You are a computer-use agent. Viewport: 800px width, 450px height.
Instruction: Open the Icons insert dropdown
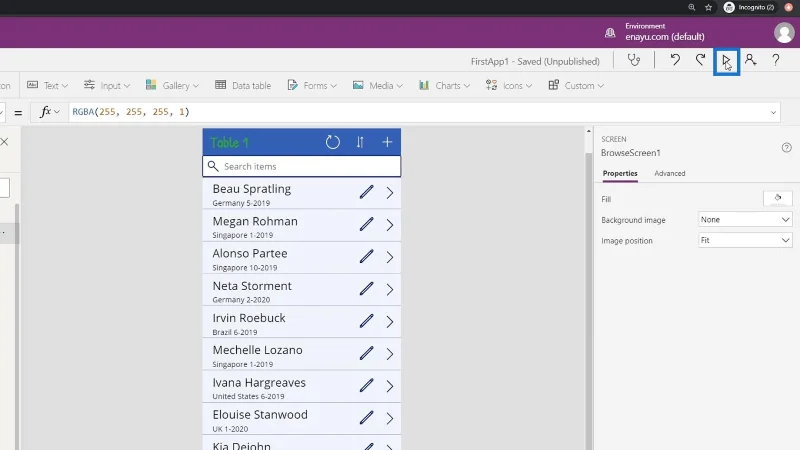click(509, 85)
